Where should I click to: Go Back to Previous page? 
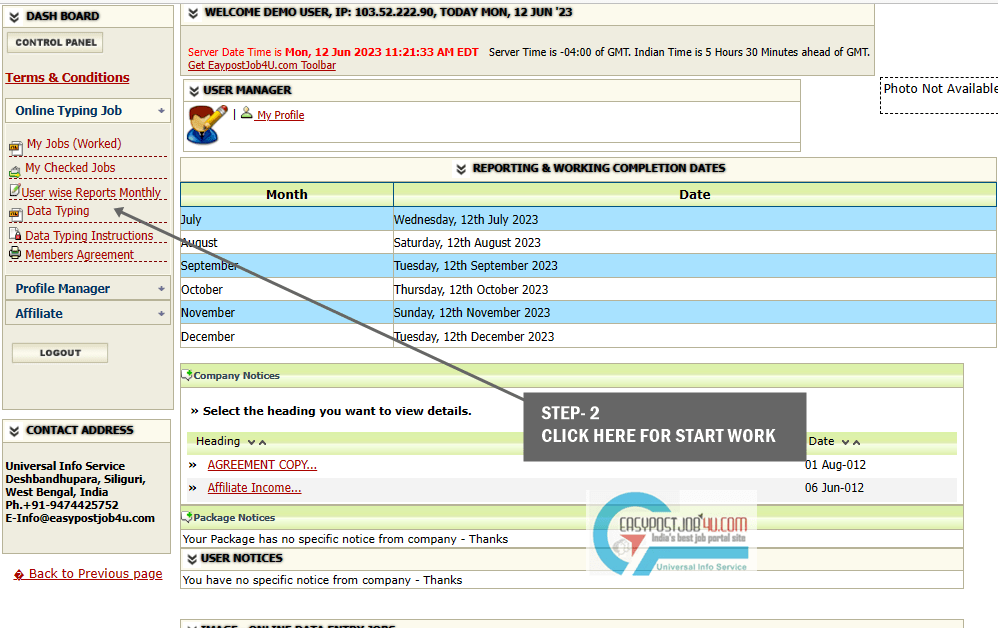[95, 574]
